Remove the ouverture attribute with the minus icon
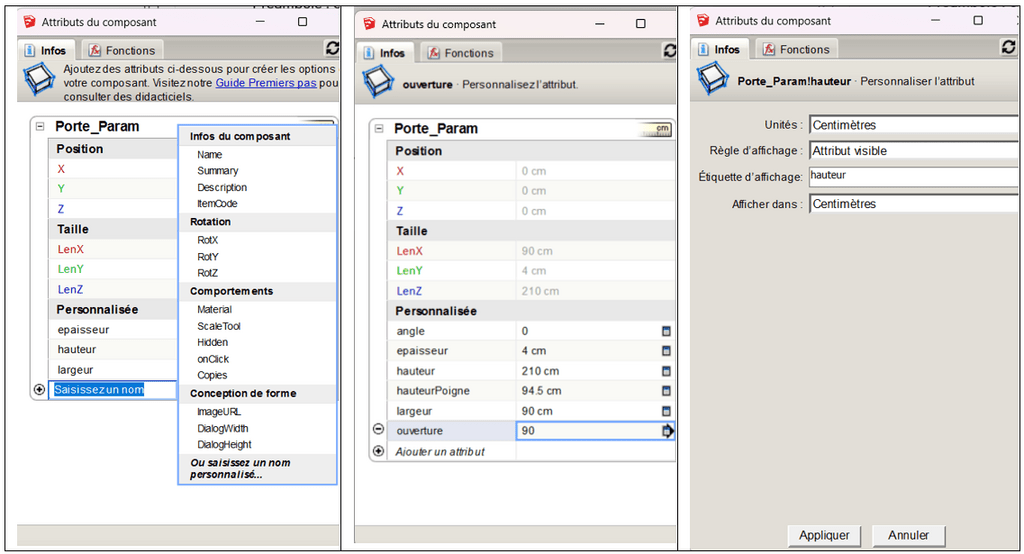Viewport: 1024px width, 554px height. [x=378, y=430]
